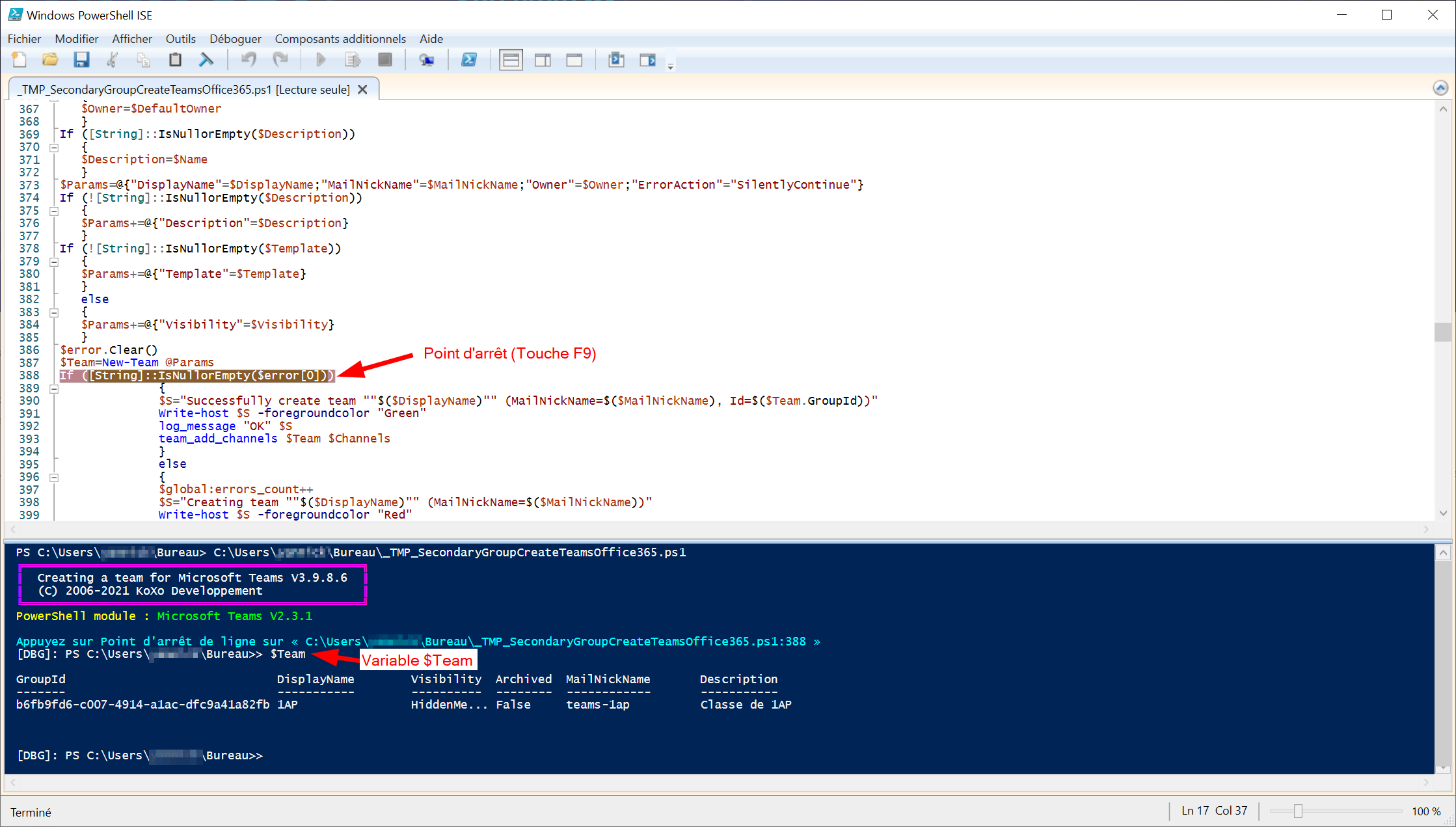Create a new script with New icon
Image resolution: width=1456 pixels, height=827 pixels.
coord(20,60)
